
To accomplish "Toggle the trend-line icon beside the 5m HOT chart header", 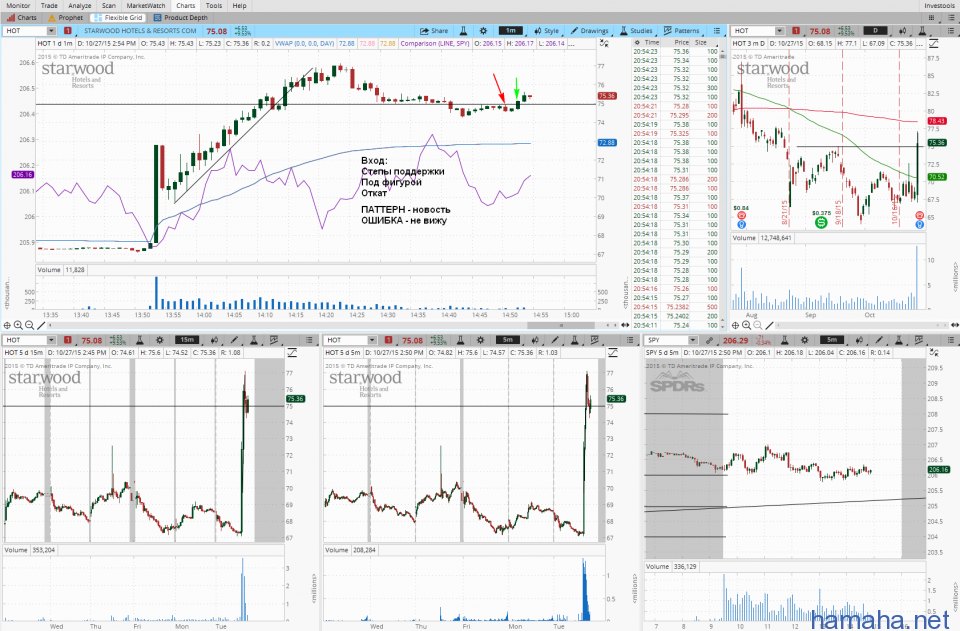I will [x=613, y=353].
